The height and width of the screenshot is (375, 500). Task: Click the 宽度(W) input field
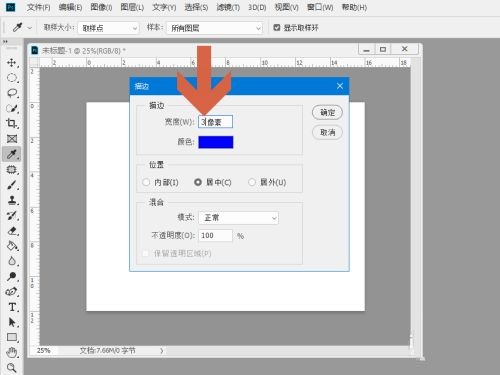[215, 122]
